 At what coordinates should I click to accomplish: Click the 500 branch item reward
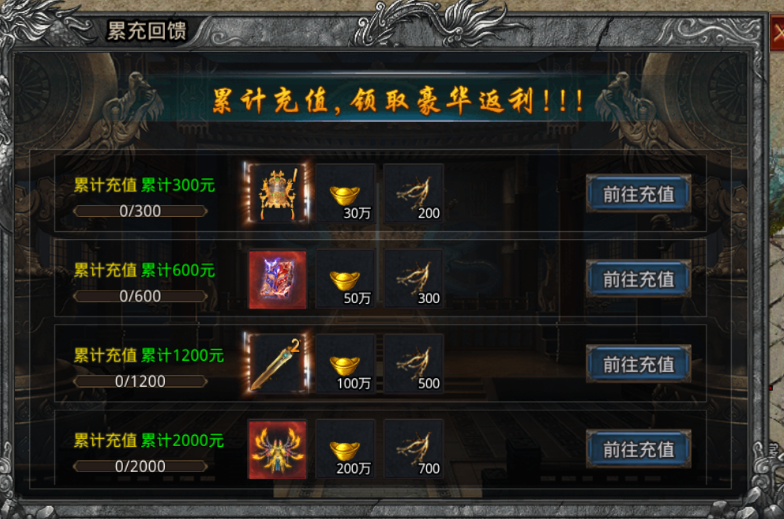(x=414, y=364)
